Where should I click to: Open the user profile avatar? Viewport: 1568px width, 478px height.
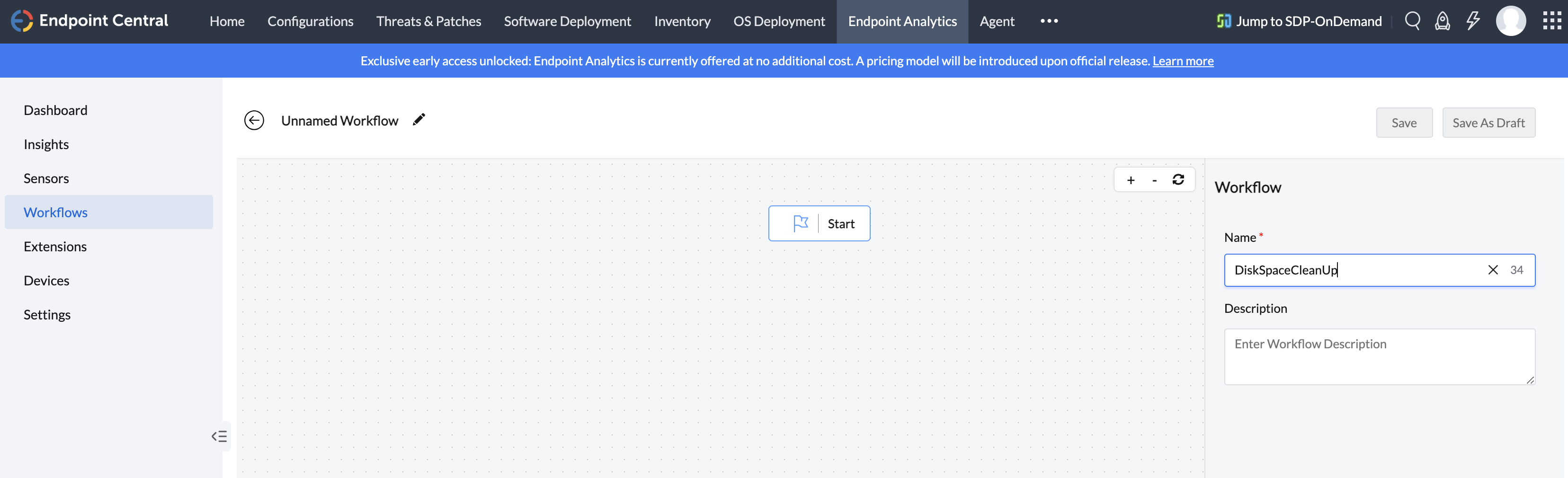coord(1511,21)
